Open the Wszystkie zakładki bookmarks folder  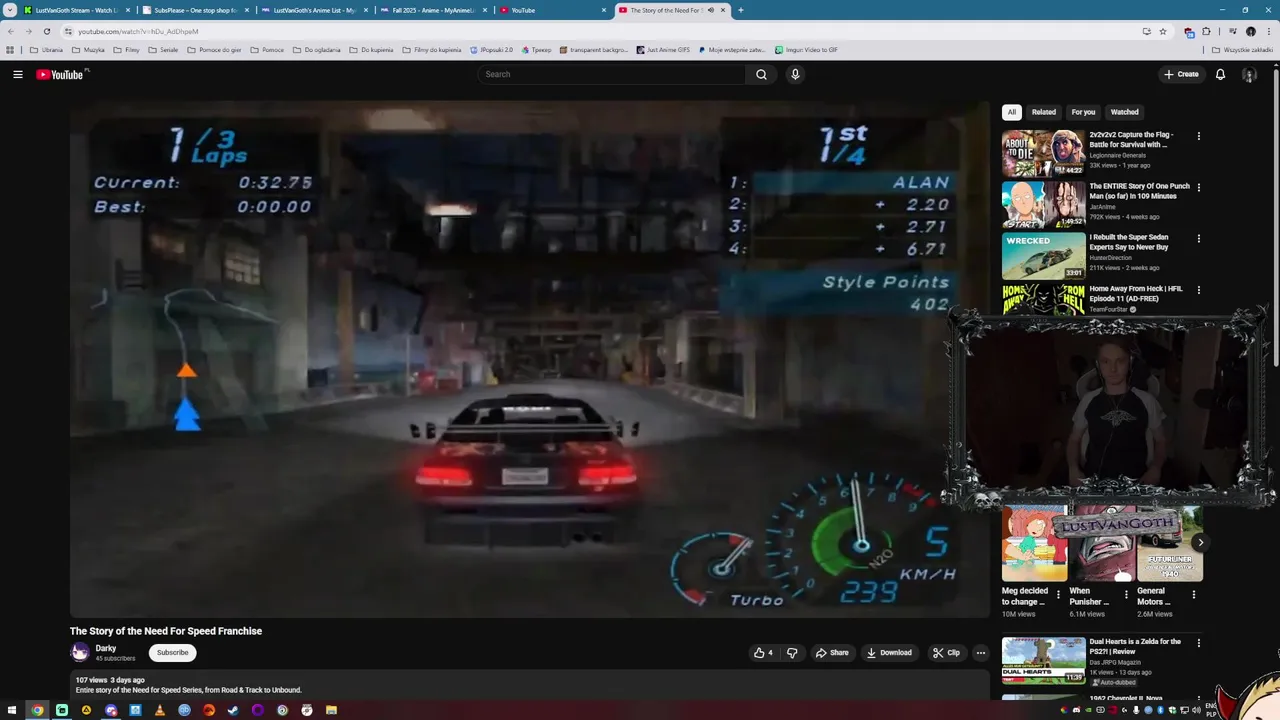tap(1242, 49)
